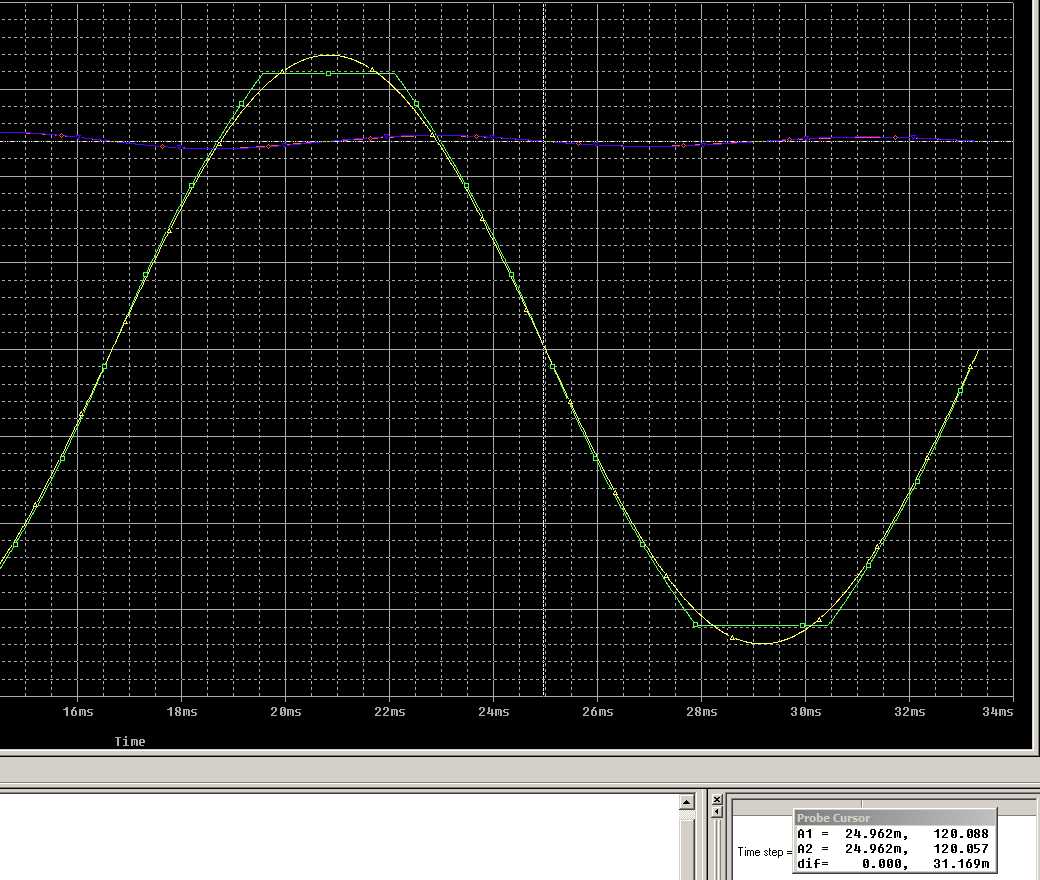Viewport: 1040px width, 880px height.
Task: Click the 26ms axis tick label
Action: tap(598, 712)
